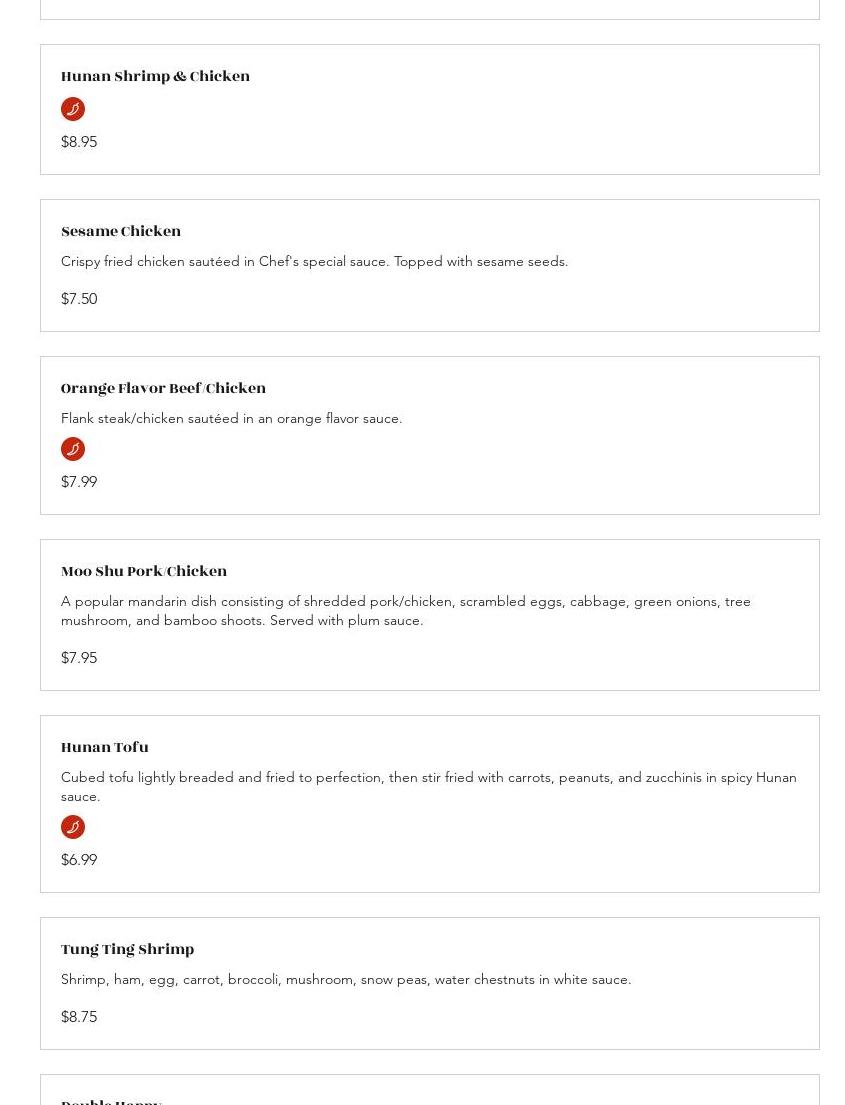Select the Hunan Tofu dish heading
The width and height of the screenshot is (845, 1105).
[x=105, y=748]
